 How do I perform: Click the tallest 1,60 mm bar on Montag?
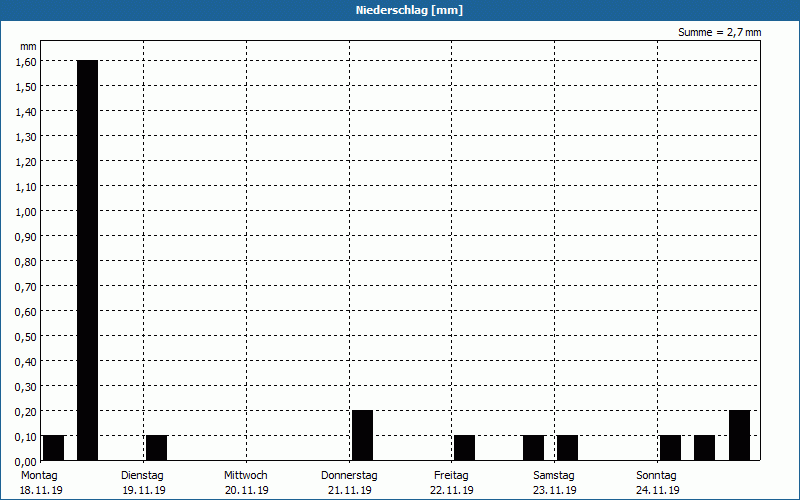click(x=87, y=260)
